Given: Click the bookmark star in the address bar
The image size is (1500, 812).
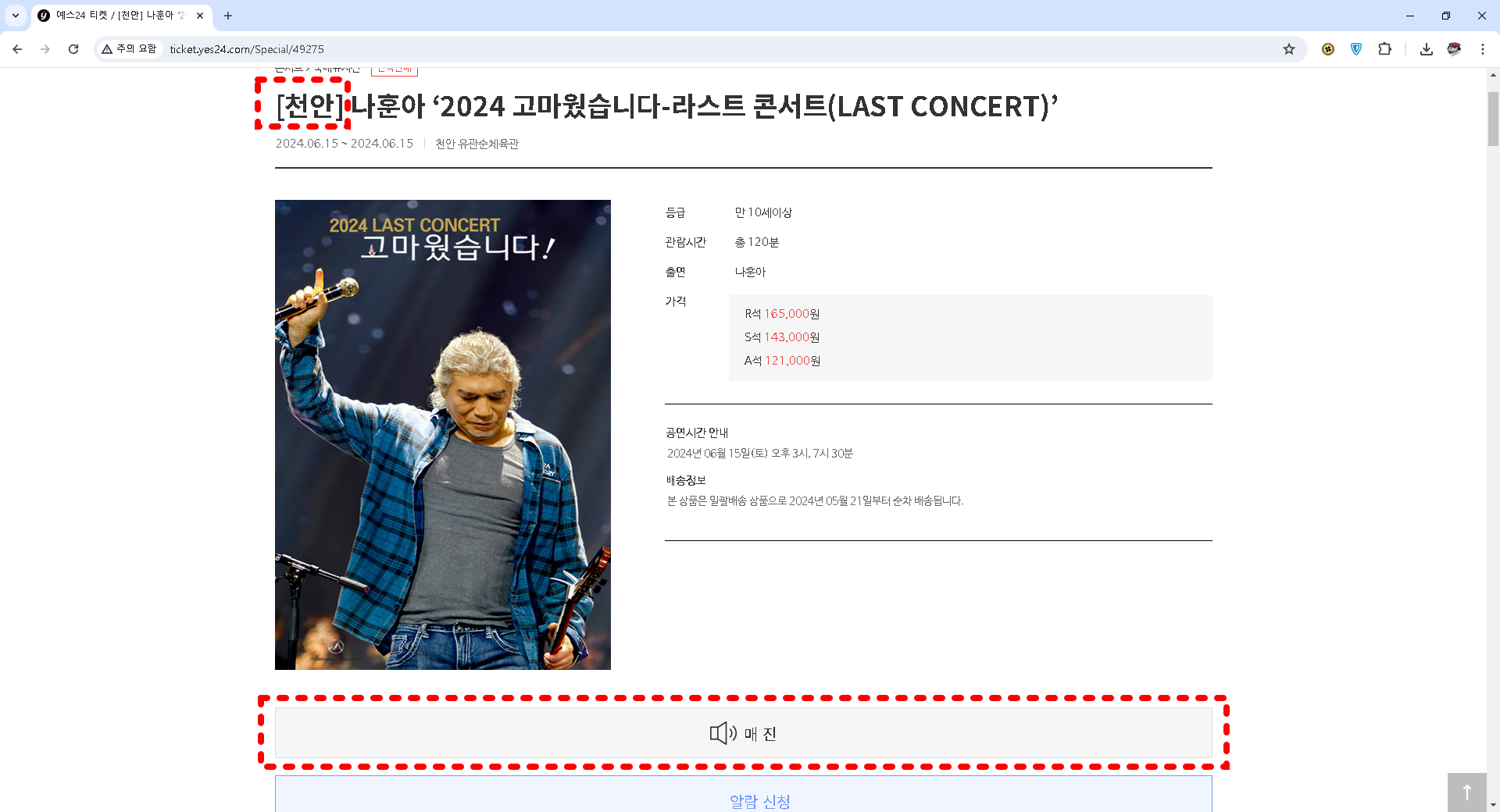Looking at the screenshot, I should tap(1287, 48).
